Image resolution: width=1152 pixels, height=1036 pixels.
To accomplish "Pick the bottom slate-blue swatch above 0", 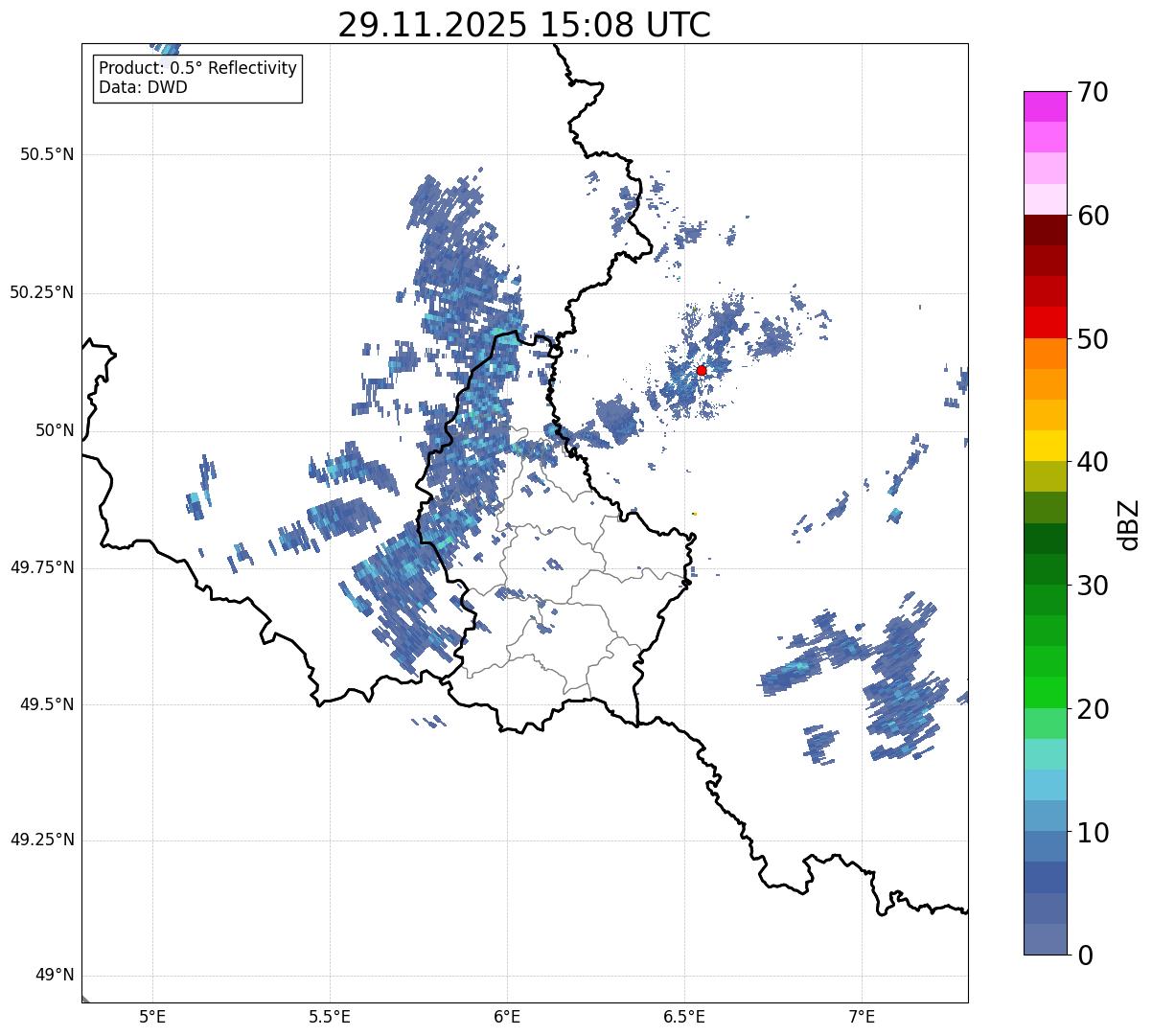I will (x=1045, y=939).
